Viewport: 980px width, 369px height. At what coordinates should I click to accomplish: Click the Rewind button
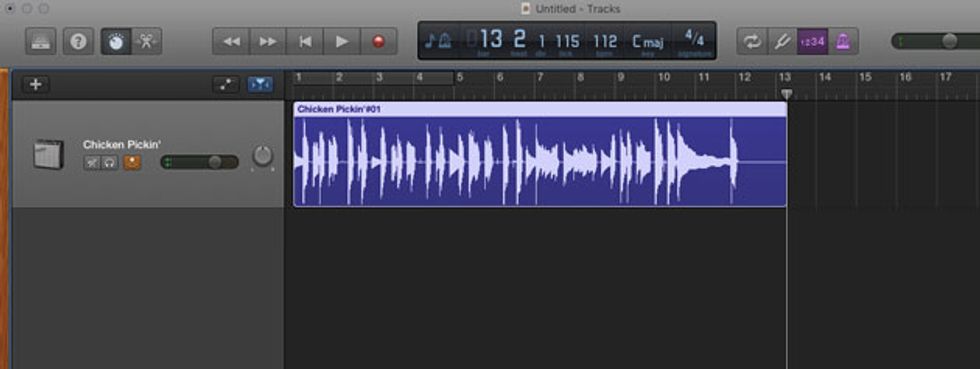231,41
